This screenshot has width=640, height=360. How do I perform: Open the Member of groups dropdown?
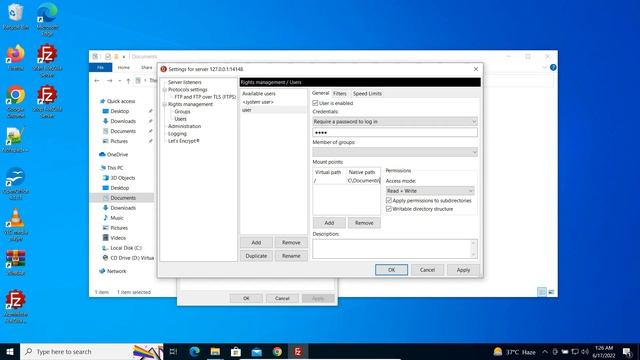tap(395, 152)
